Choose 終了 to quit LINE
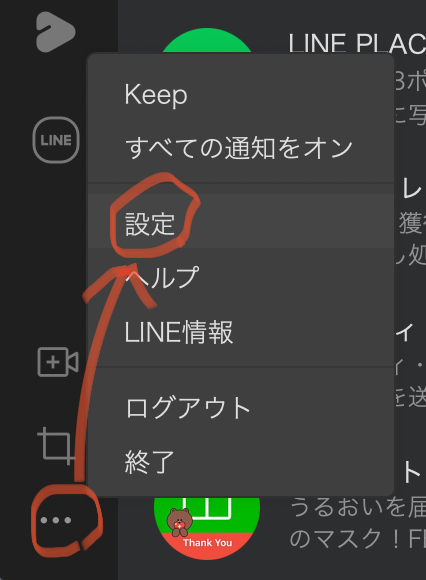 click(240, 462)
